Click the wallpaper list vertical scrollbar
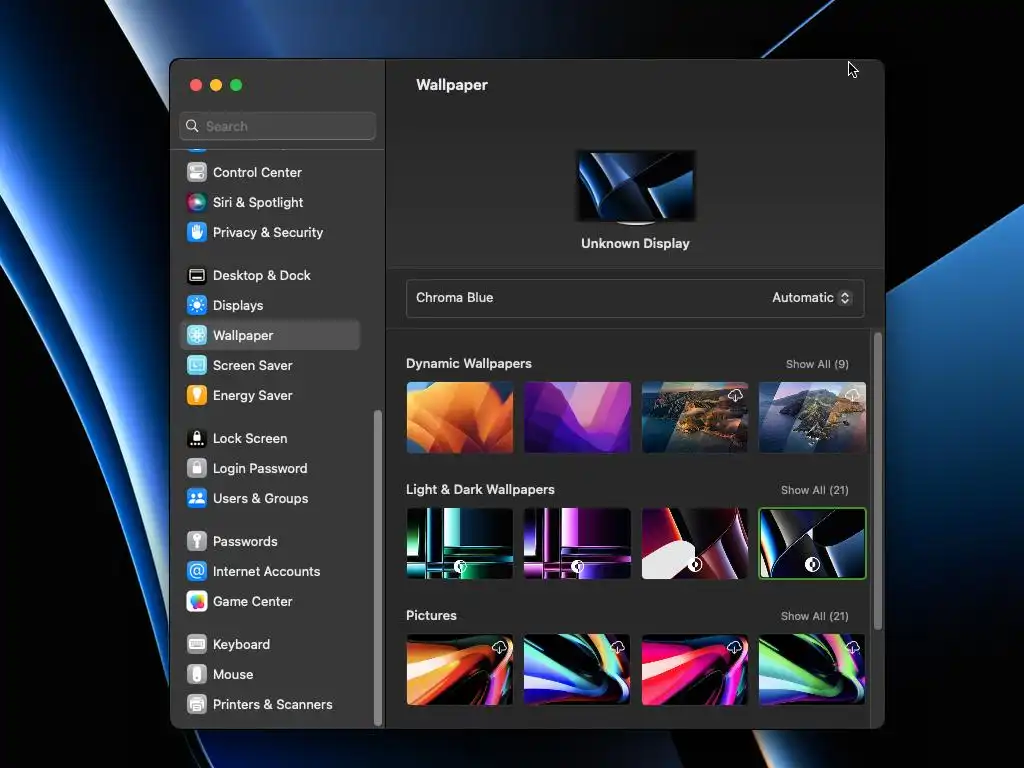The width and height of the screenshot is (1024, 768). click(878, 481)
